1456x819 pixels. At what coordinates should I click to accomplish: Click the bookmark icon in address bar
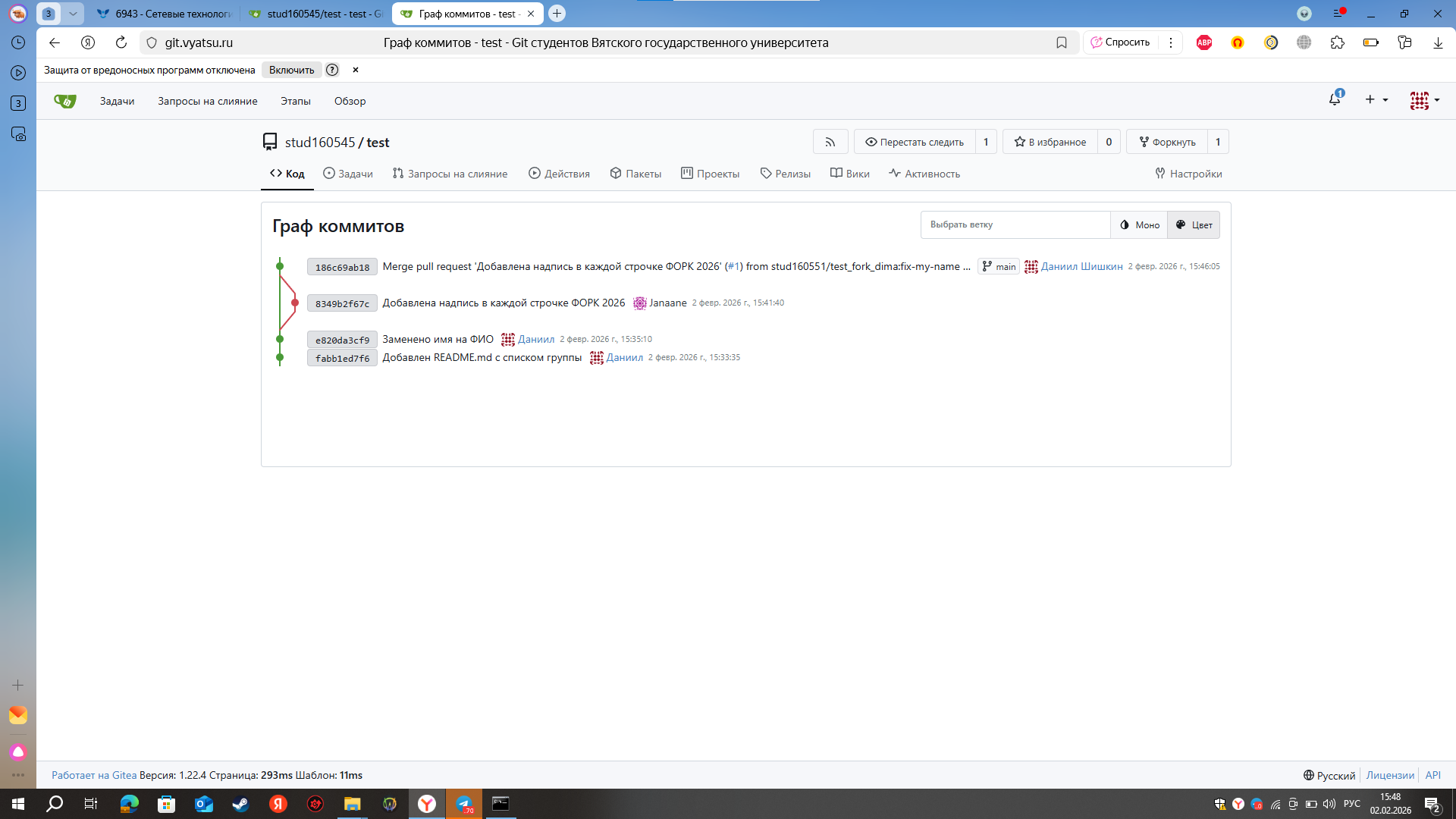click(x=1062, y=42)
